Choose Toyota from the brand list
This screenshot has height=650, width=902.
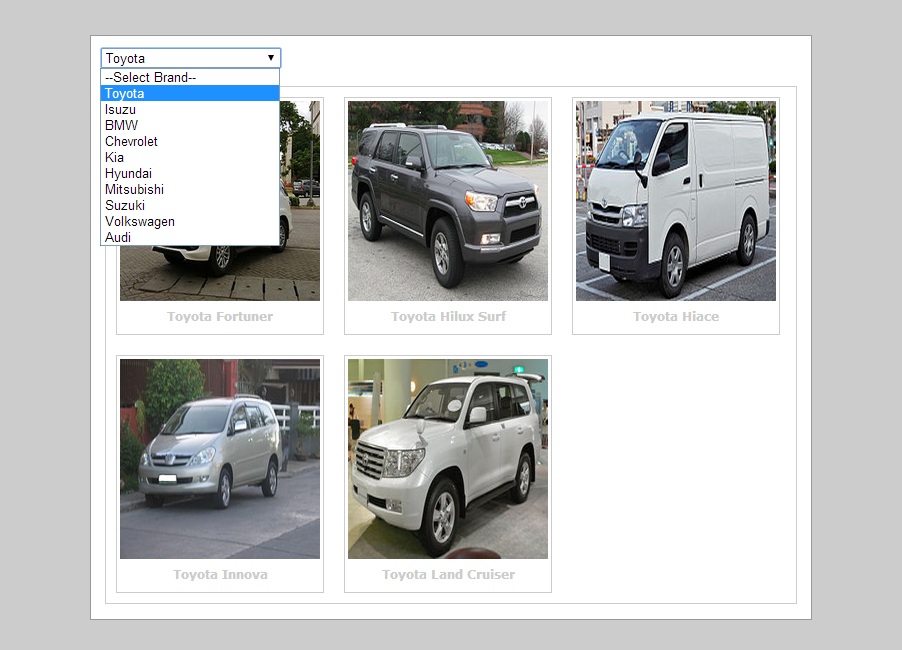(x=190, y=93)
